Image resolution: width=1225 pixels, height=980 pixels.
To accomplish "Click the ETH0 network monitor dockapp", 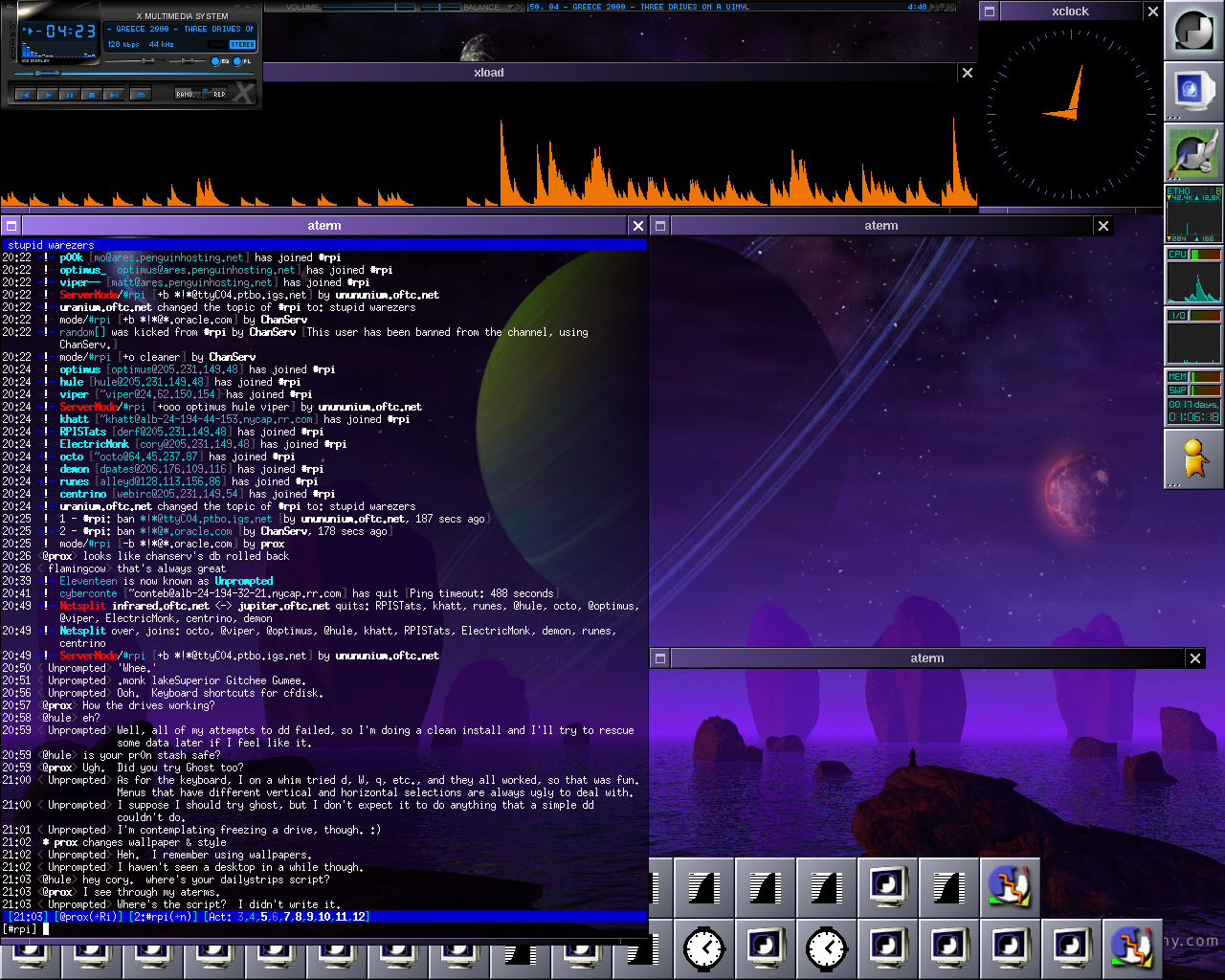I will tap(1193, 214).
